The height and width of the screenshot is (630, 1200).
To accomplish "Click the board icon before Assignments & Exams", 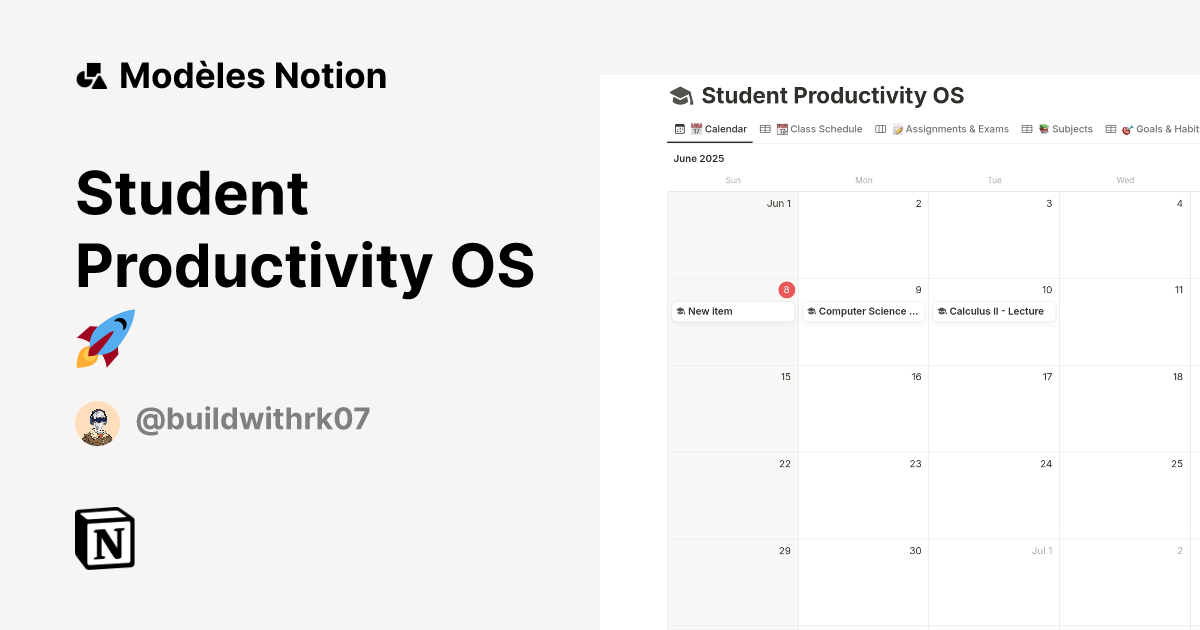I will tap(881, 128).
